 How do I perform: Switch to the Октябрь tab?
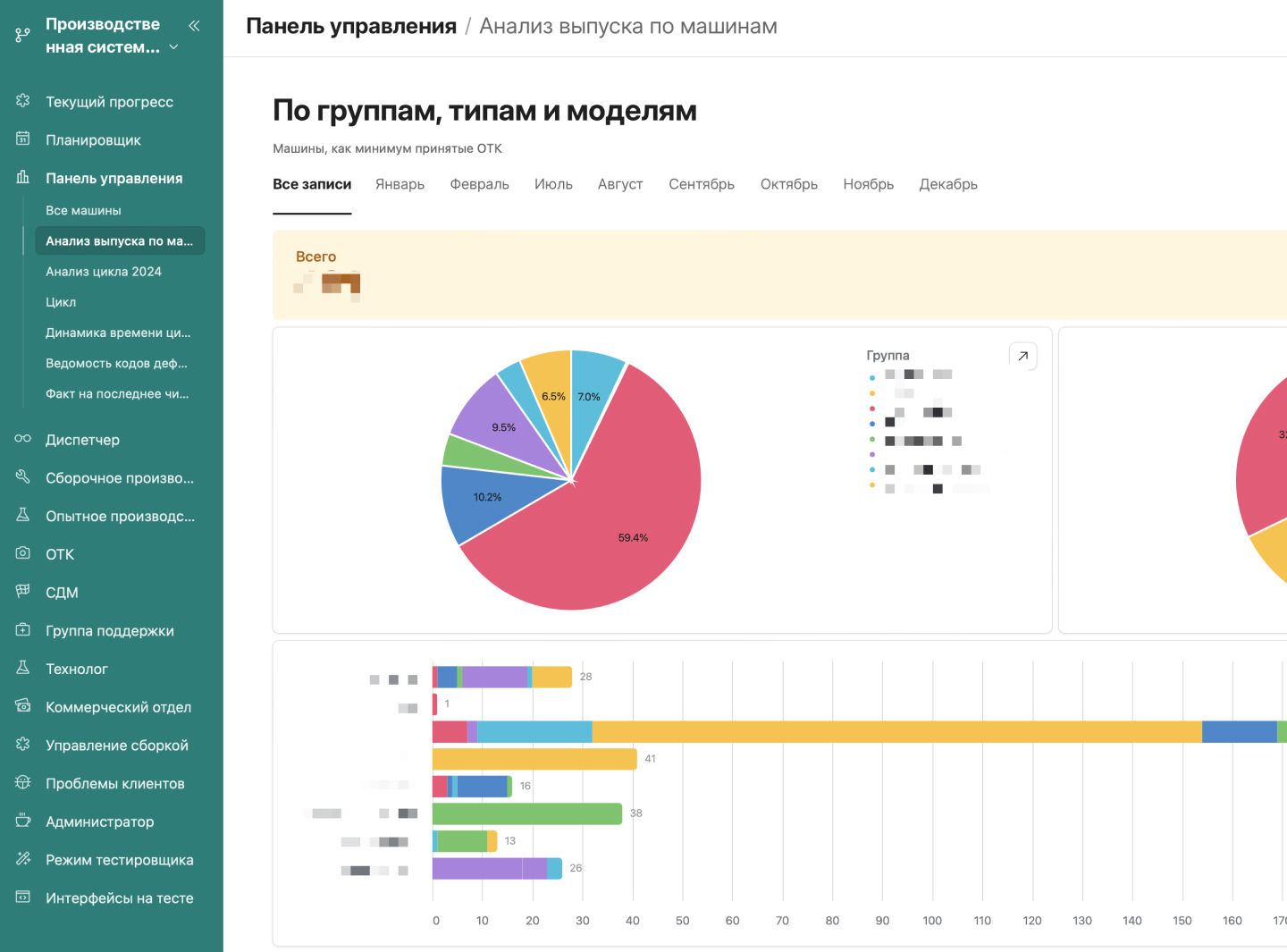tap(789, 184)
